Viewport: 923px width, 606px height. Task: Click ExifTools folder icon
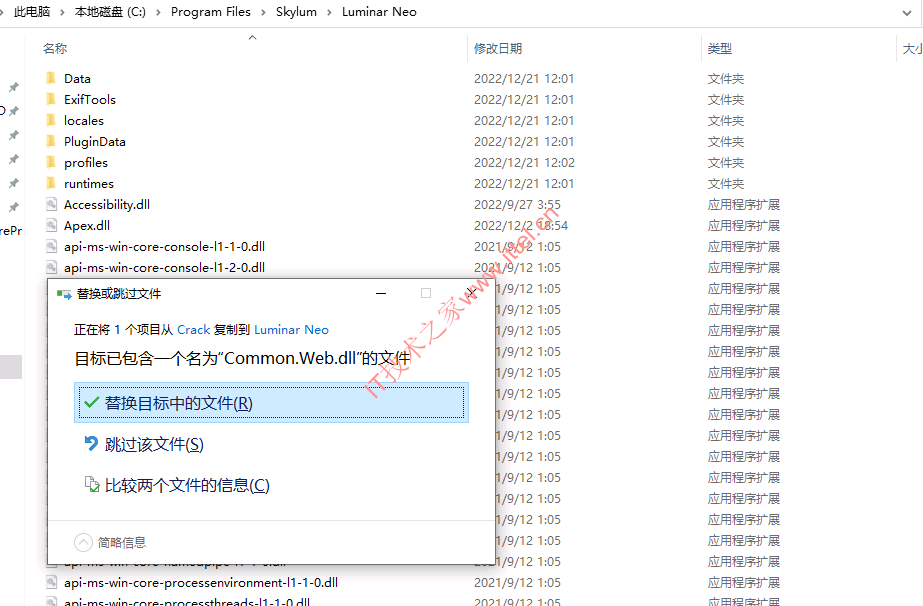pos(51,99)
